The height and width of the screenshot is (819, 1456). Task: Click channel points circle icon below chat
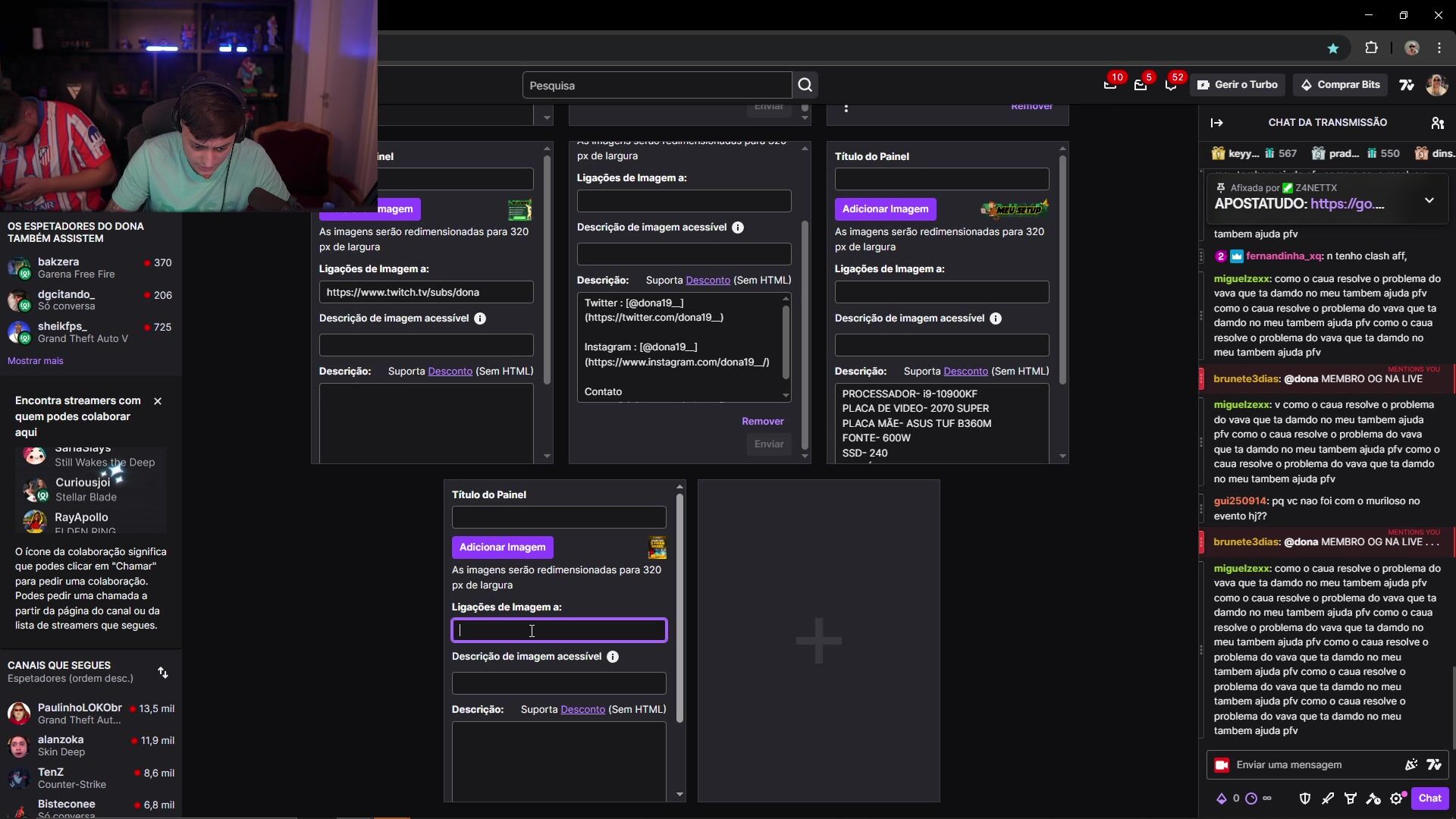1251,799
